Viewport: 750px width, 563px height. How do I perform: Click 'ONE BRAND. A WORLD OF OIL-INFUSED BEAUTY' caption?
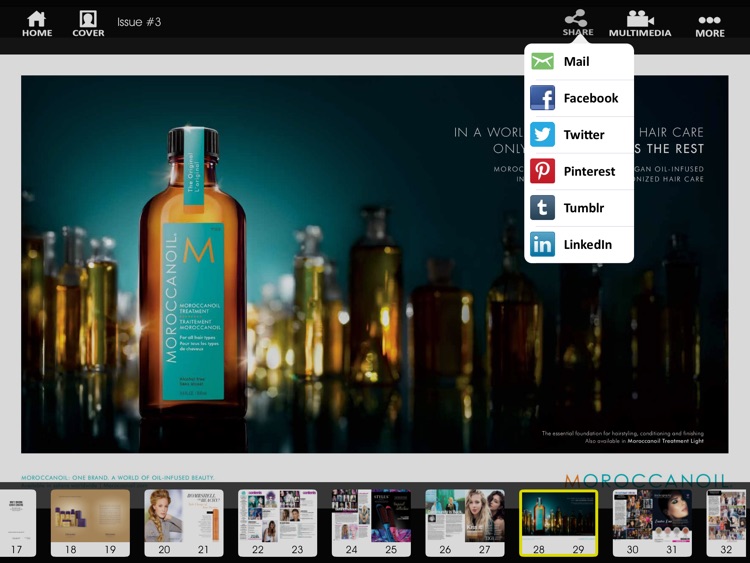[143, 477]
